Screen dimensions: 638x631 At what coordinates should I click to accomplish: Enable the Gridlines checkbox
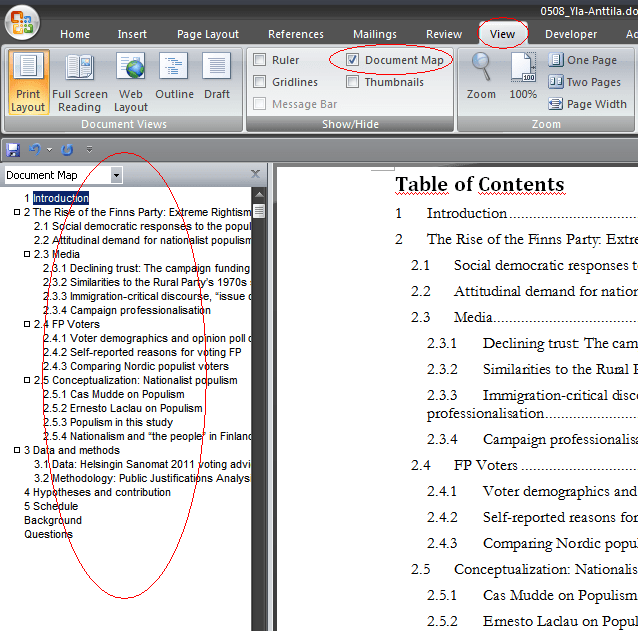[x=260, y=82]
